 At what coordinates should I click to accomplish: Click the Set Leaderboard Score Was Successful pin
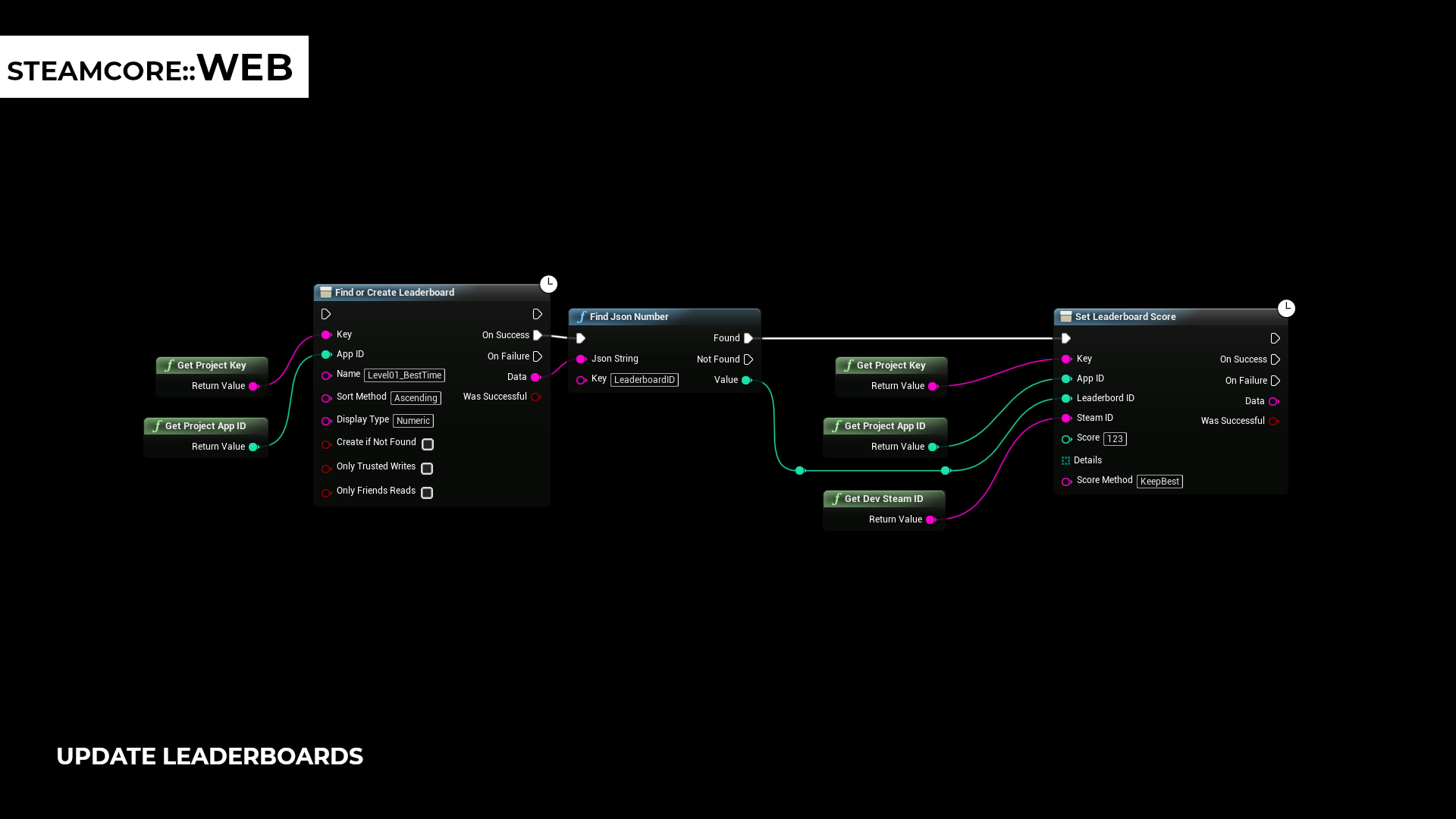tap(1274, 421)
